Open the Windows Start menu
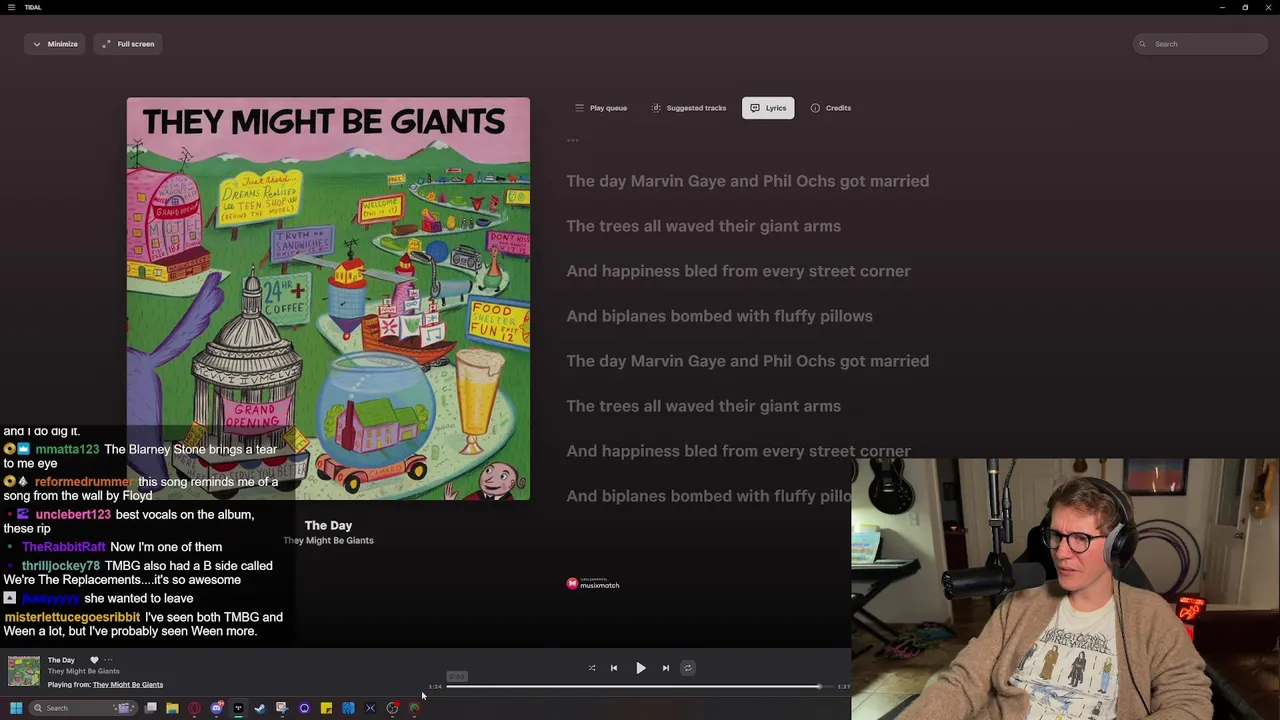This screenshot has height=720, width=1280. coord(16,708)
